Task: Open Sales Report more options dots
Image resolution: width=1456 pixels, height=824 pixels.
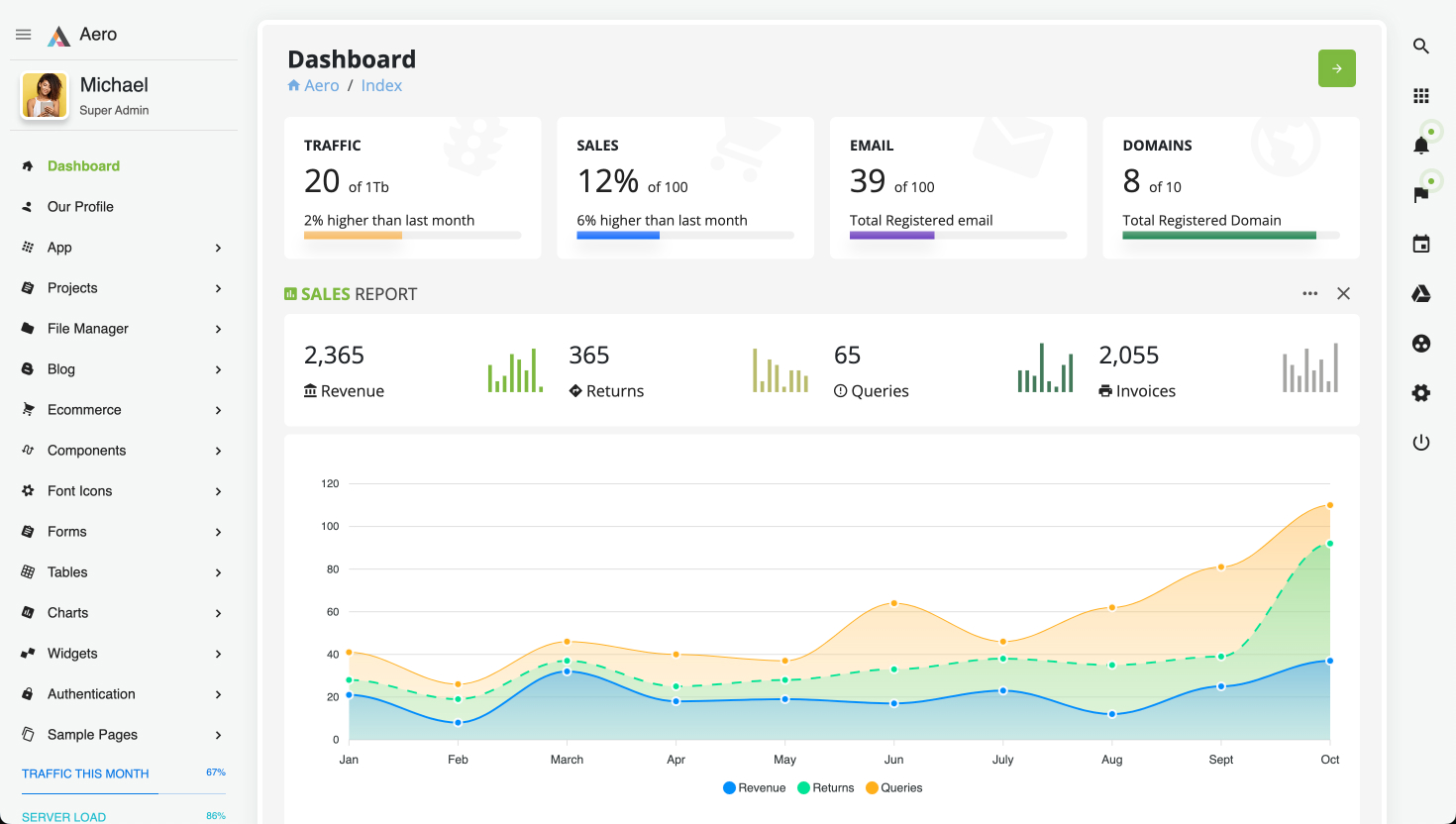Action: (1309, 294)
